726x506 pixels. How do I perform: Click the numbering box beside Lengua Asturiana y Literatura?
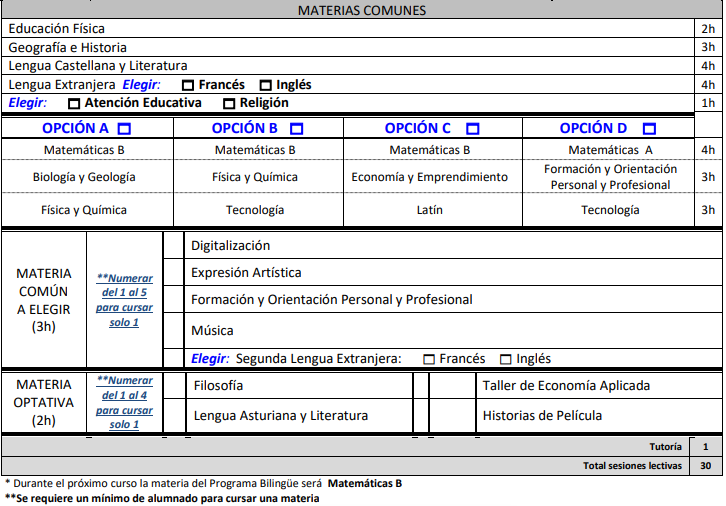coord(174,415)
